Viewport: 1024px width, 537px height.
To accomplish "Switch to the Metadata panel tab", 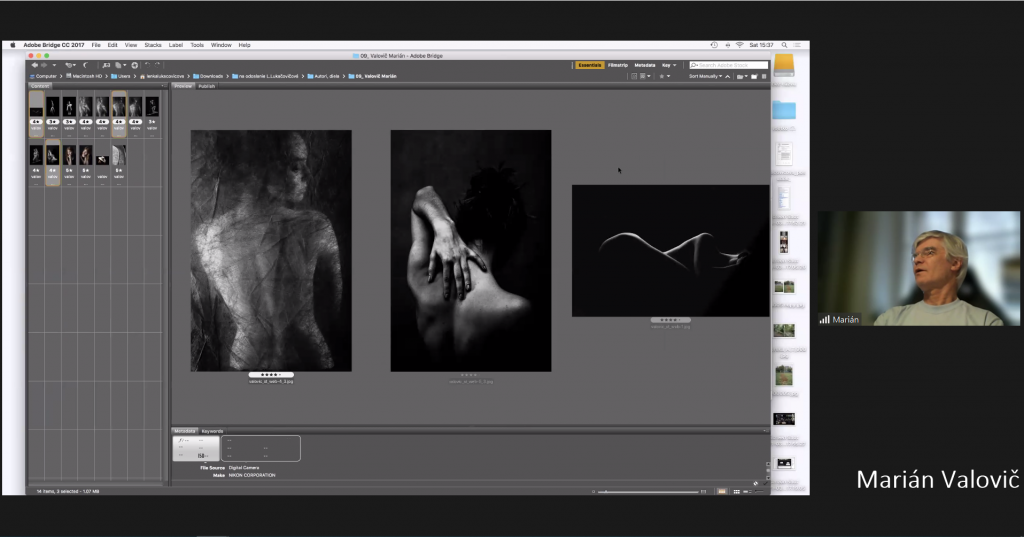I will click(x=185, y=431).
